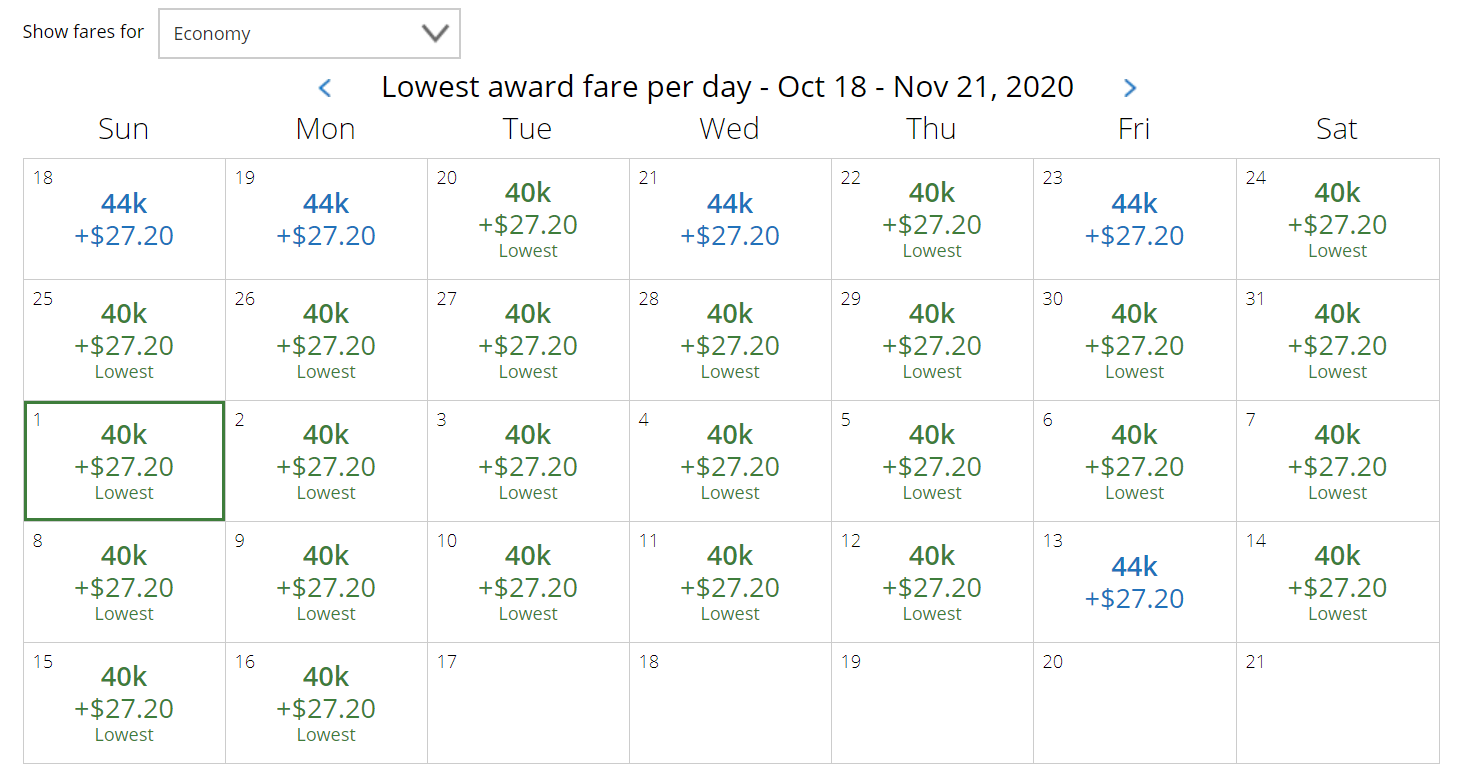Viewport: 1467px width, 778px height.
Task: Select the highlighted November 1 fare
Action: [x=124, y=461]
